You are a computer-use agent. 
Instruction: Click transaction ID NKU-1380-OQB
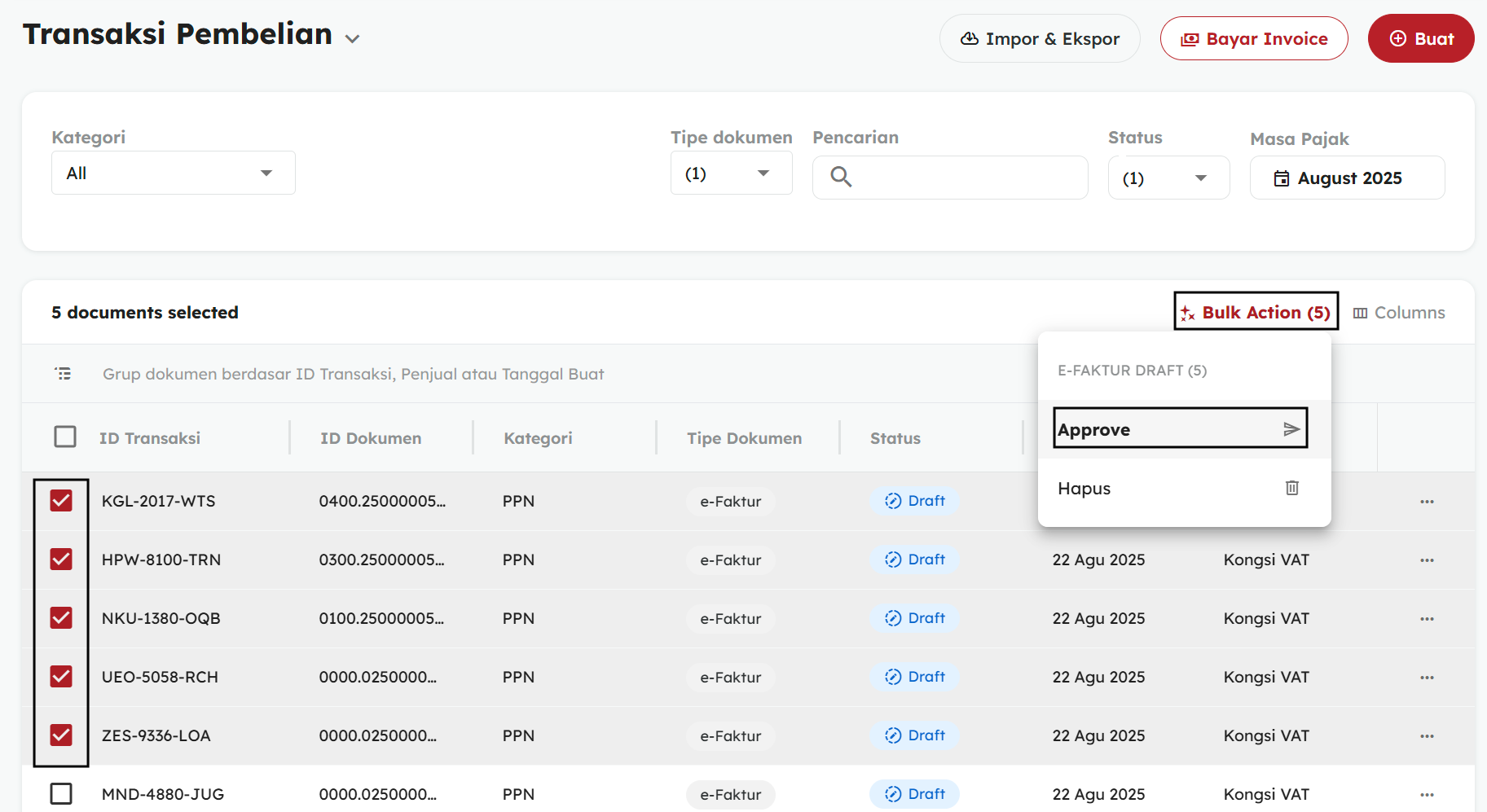pos(161,618)
